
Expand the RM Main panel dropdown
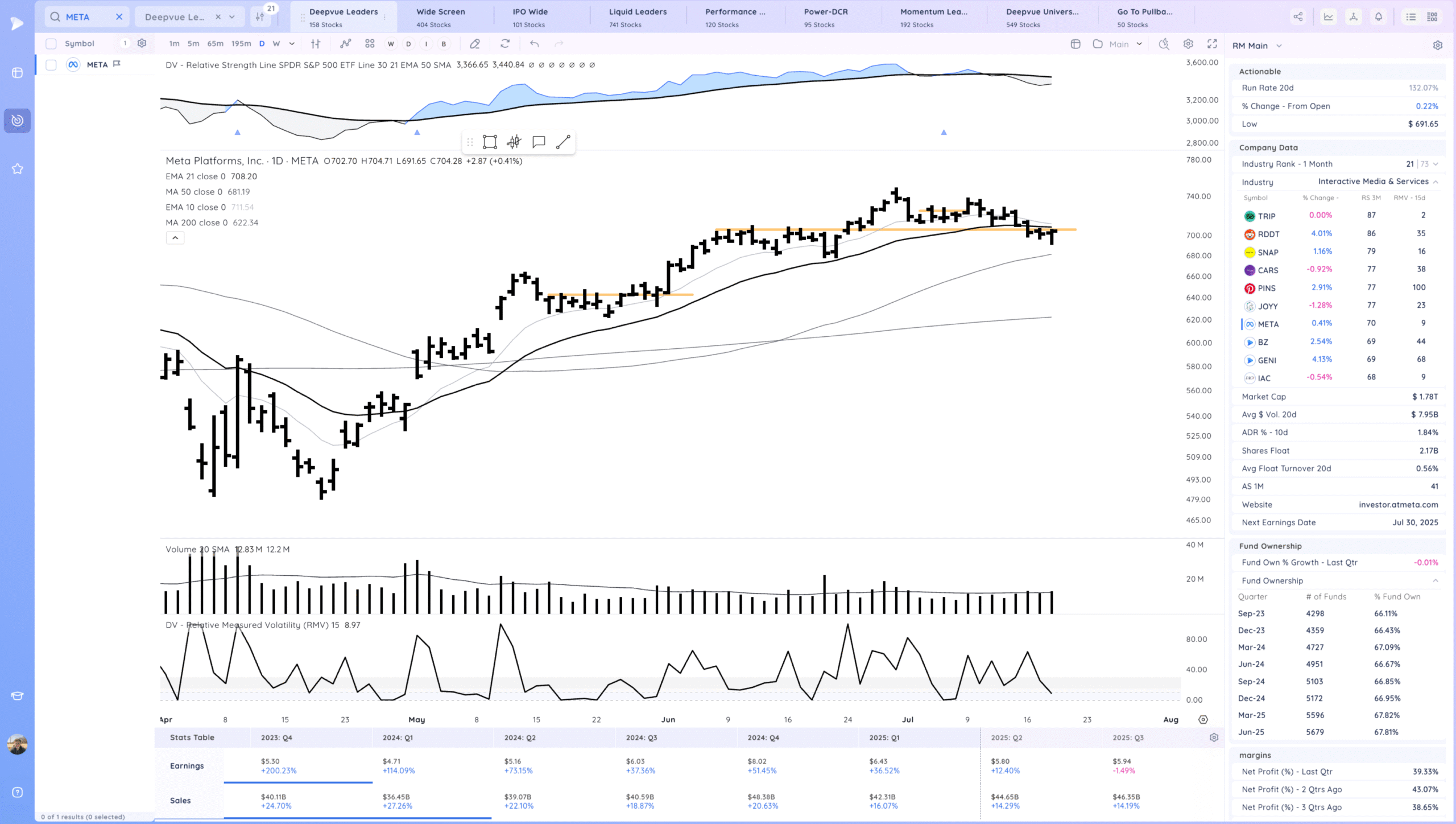pos(1279,46)
